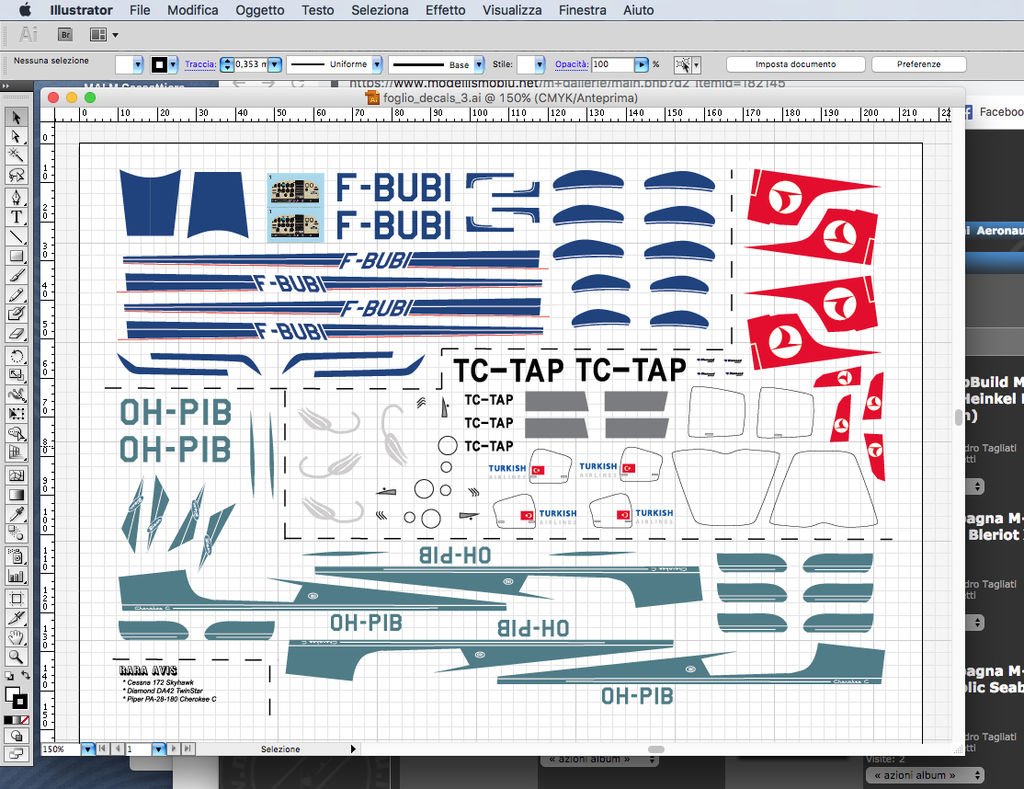Change the screen mode
Image resolution: width=1024 pixels, height=789 pixels.
(16, 753)
